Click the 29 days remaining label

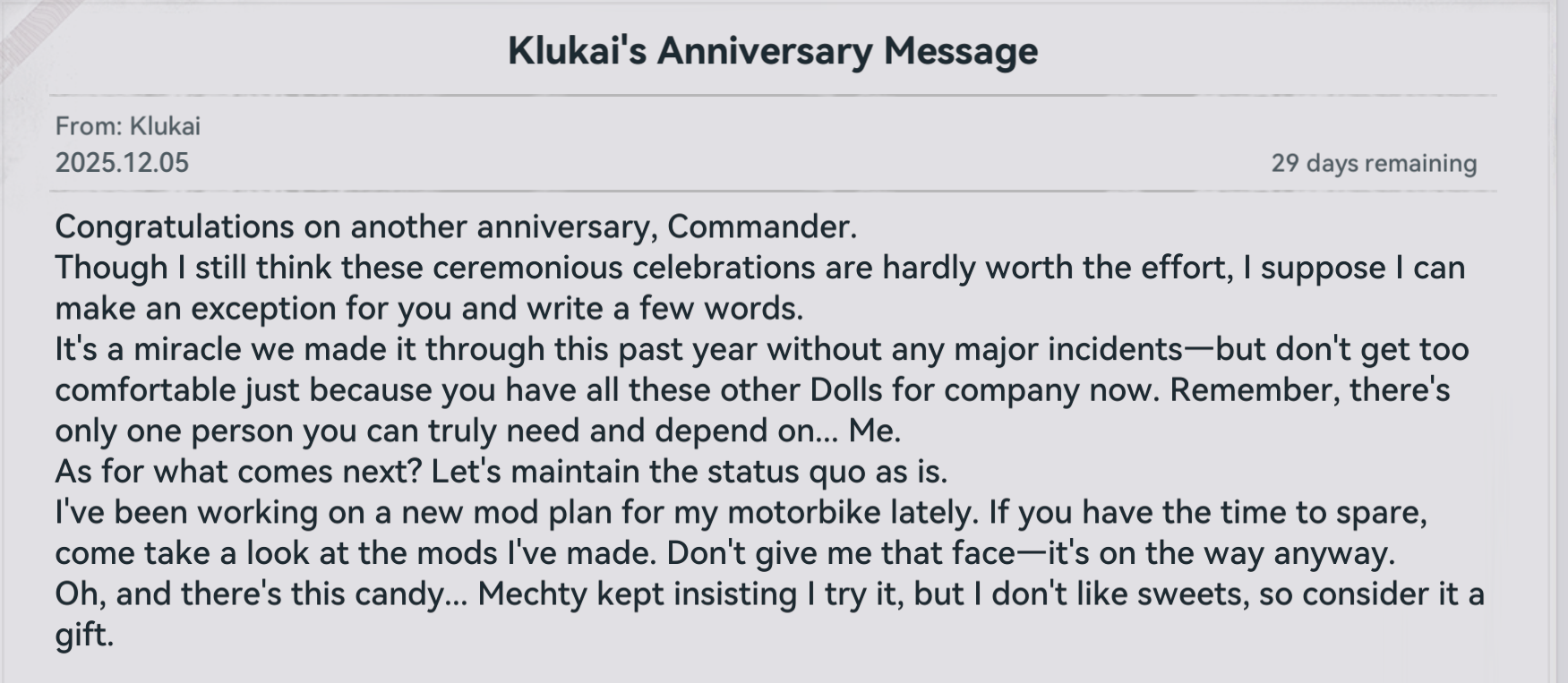pos(1373,164)
